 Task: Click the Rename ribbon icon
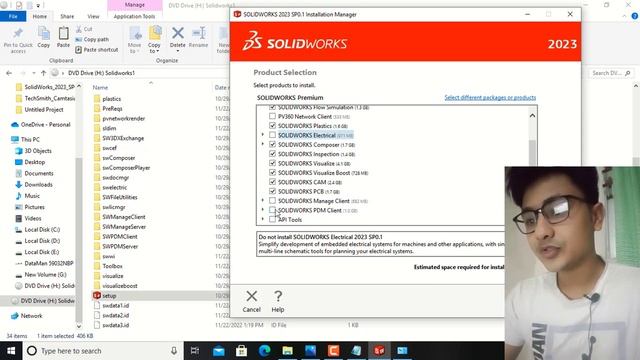coord(199,33)
